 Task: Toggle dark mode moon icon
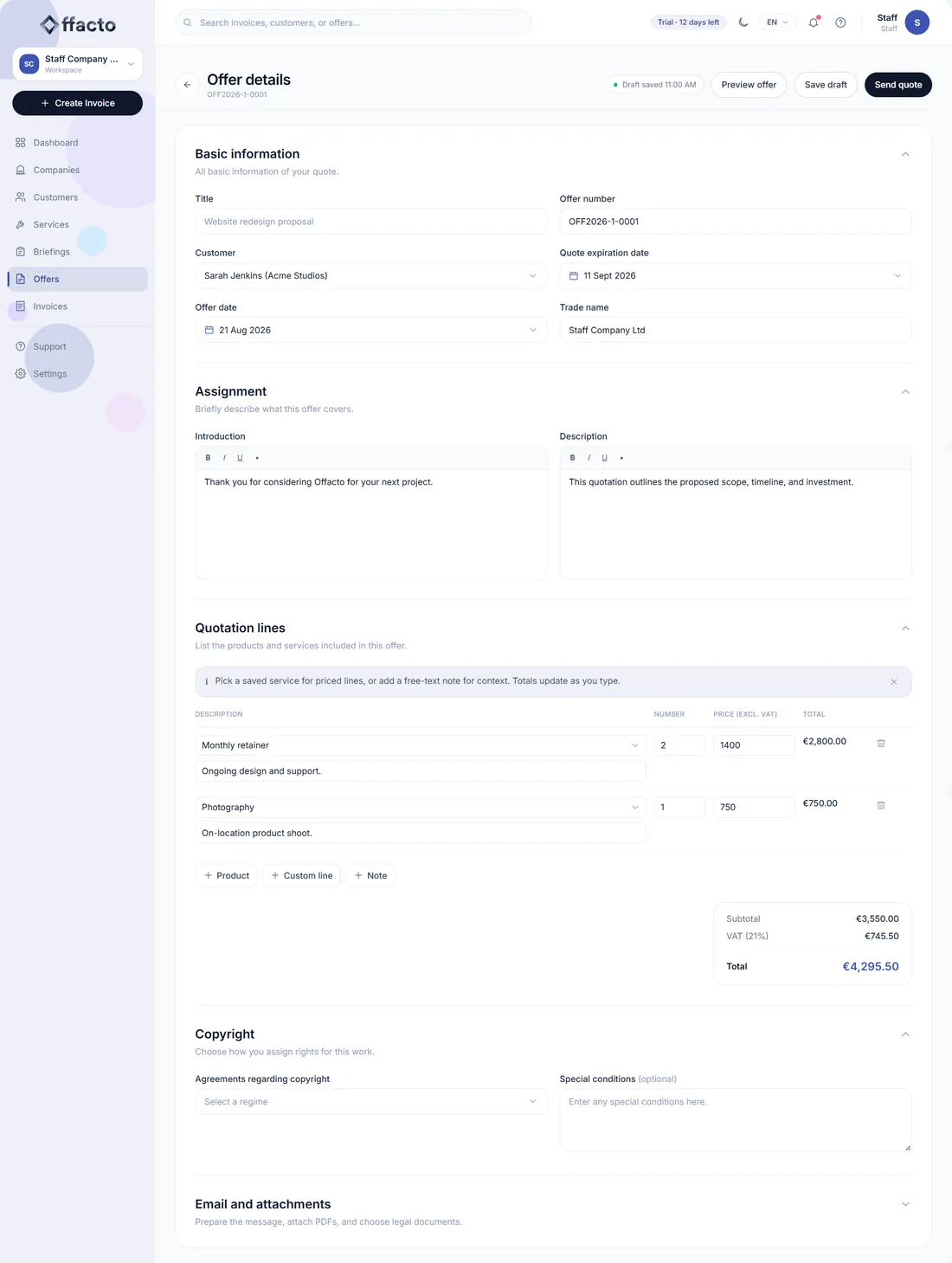coord(743,23)
